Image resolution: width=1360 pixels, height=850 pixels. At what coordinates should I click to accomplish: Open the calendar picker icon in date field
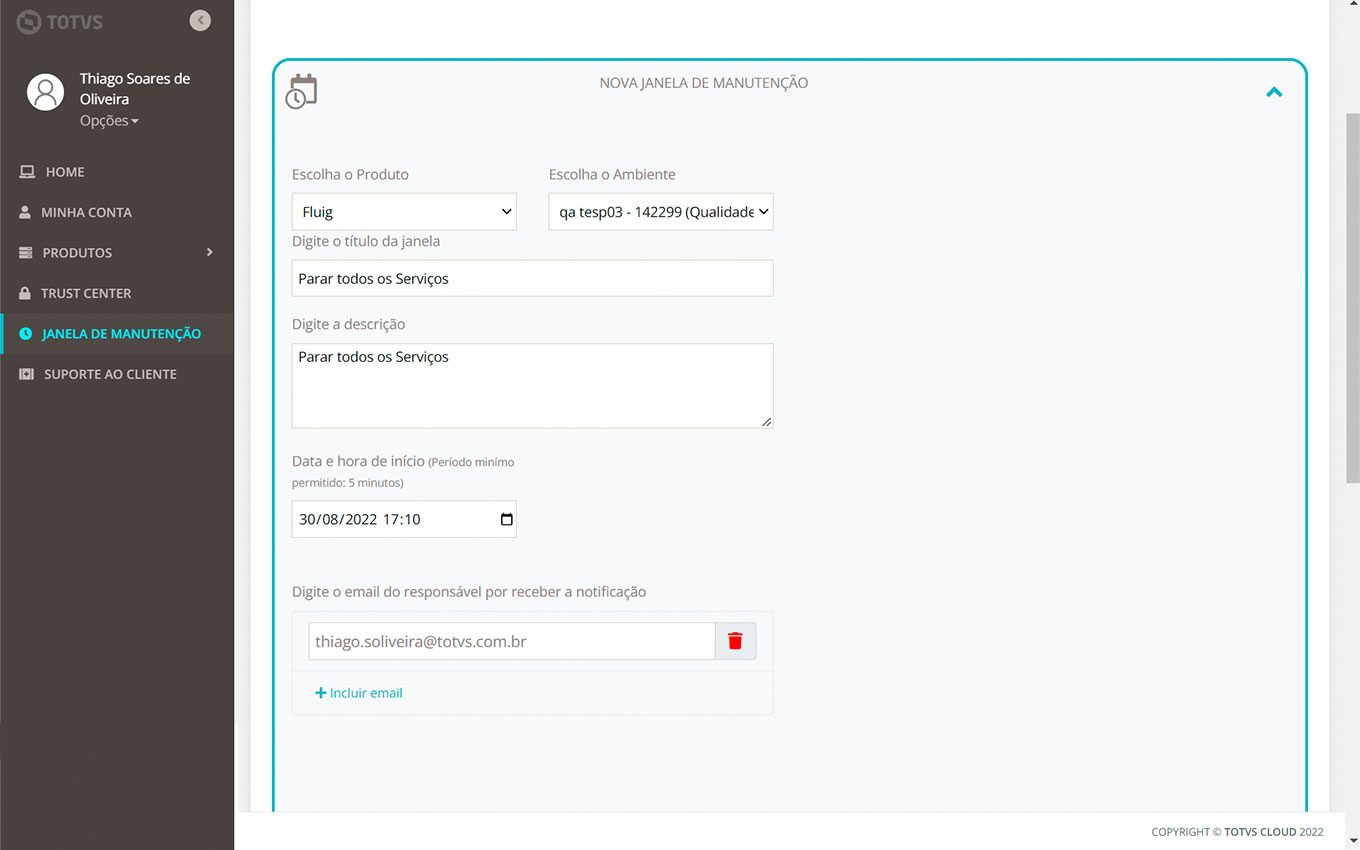click(x=506, y=519)
